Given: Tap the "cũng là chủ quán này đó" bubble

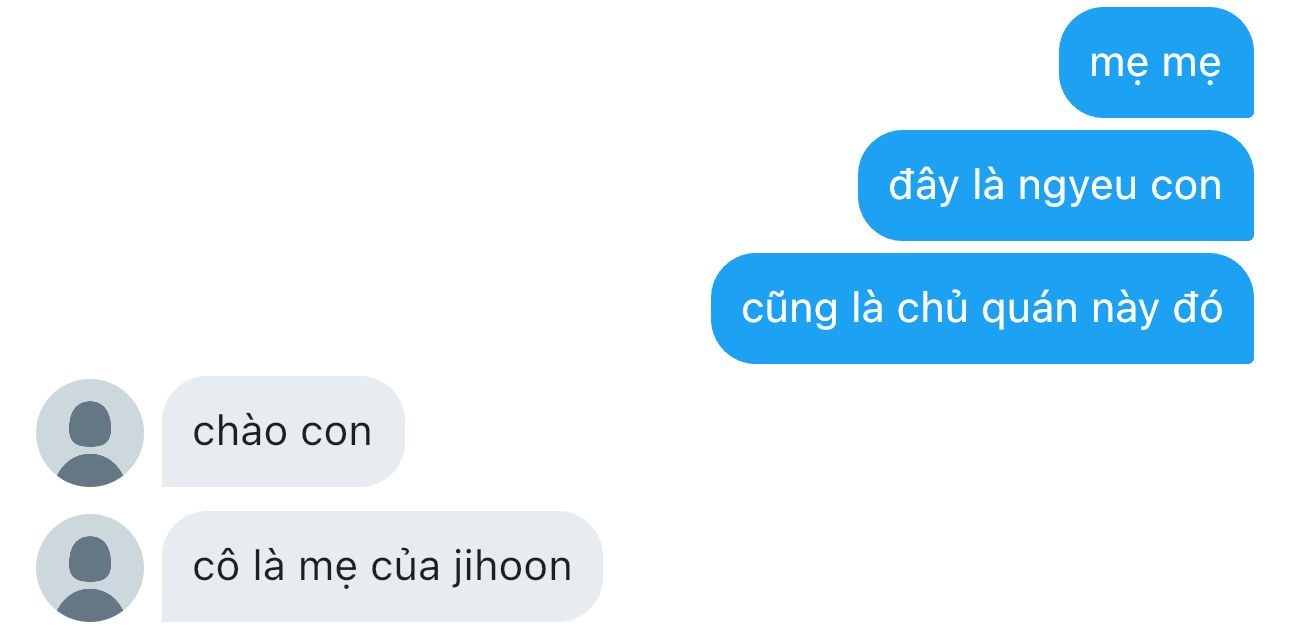Looking at the screenshot, I should pos(982,309).
